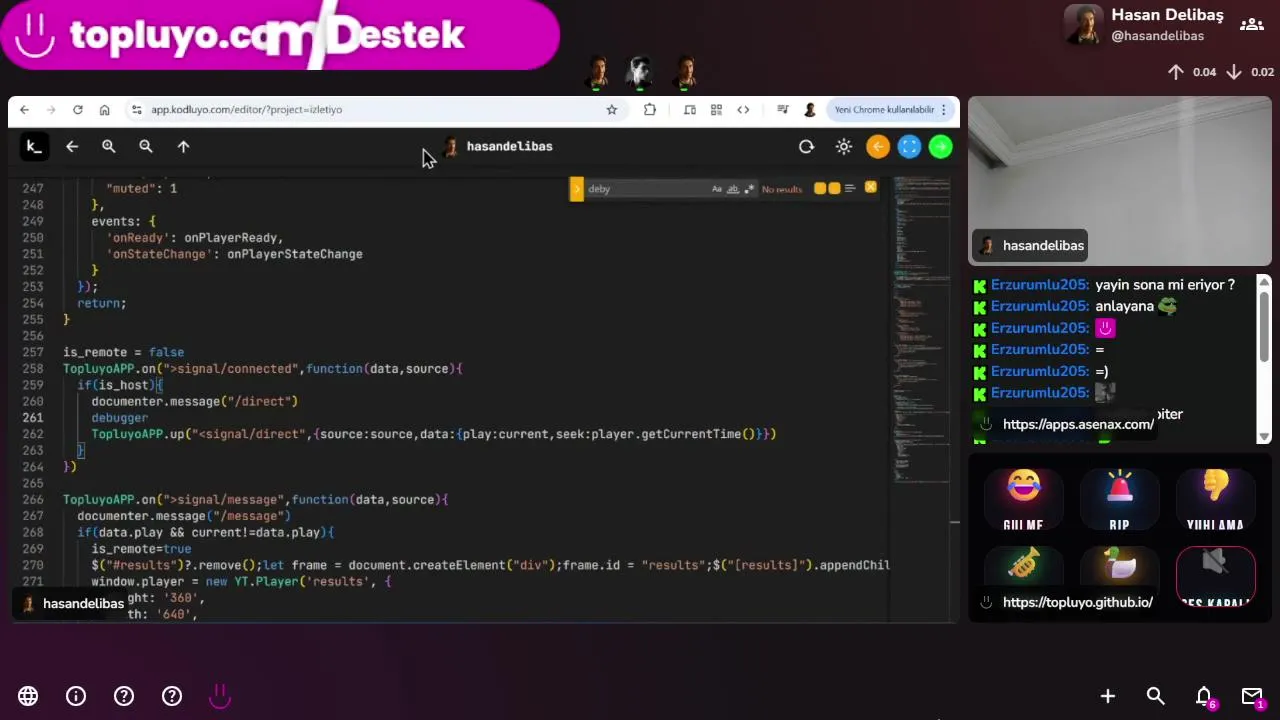Open the Chrome profile avatar
Screen dimensions: 1280x720
click(x=810, y=110)
